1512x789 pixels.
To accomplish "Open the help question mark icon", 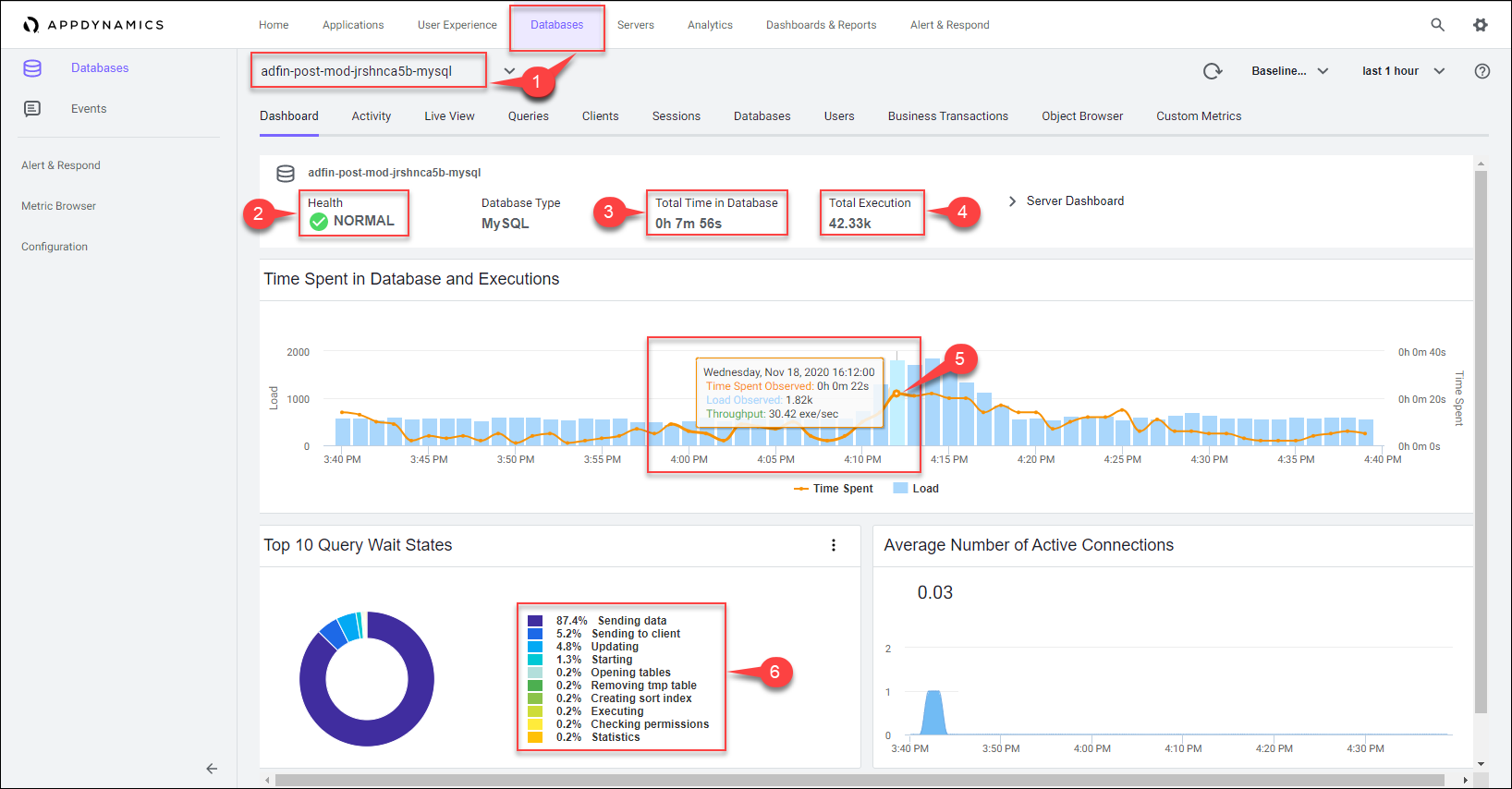I will tap(1482, 71).
